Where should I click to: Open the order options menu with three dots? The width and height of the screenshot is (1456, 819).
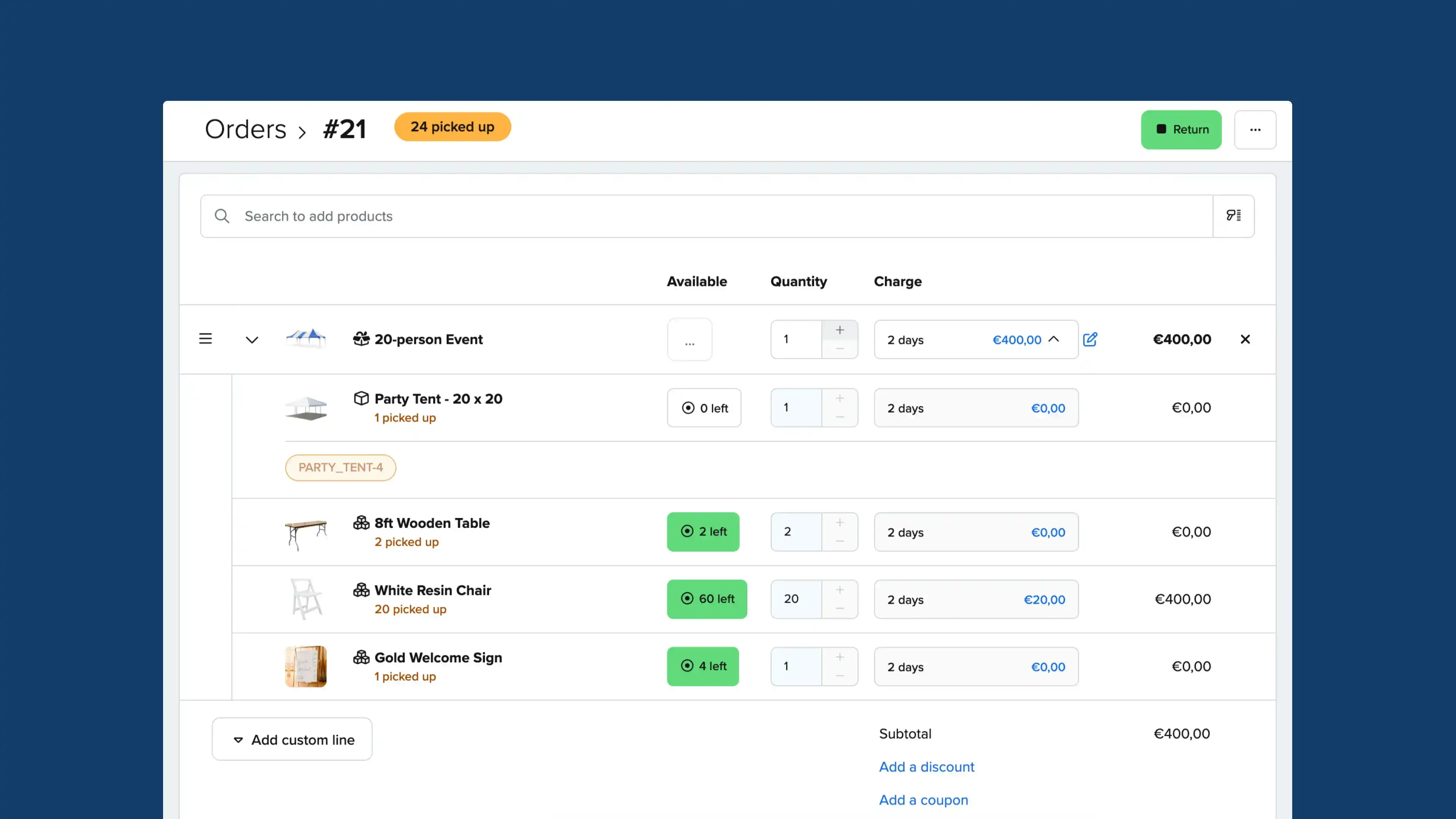click(1255, 129)
